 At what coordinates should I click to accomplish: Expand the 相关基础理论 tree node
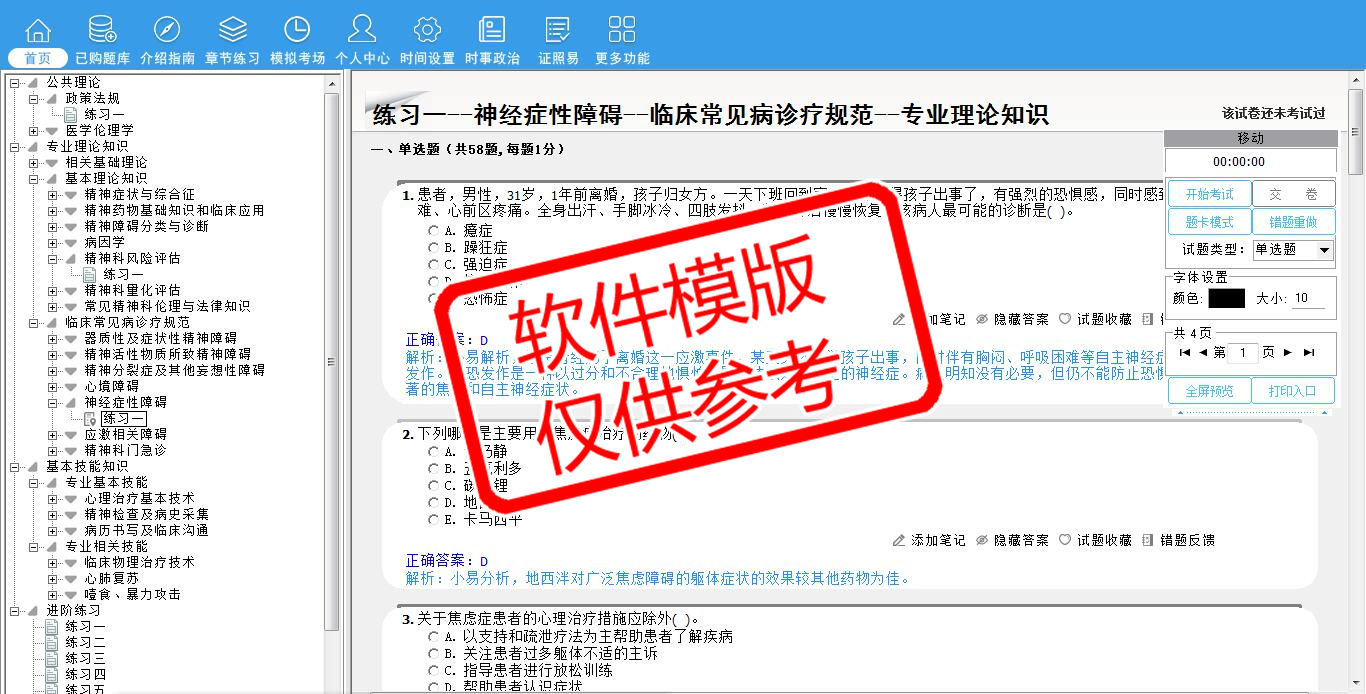[33, 162]
